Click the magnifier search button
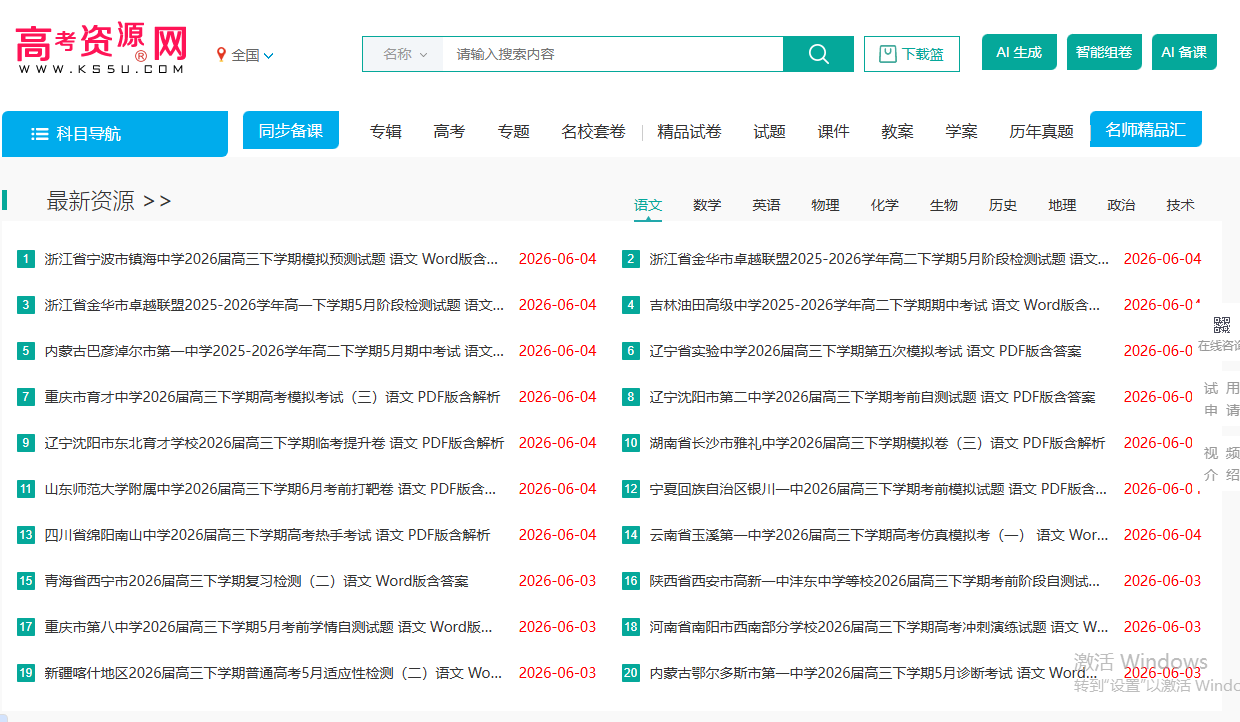Image resolution: width=1240 pixels, height=722 pixels. coord(818,54)
